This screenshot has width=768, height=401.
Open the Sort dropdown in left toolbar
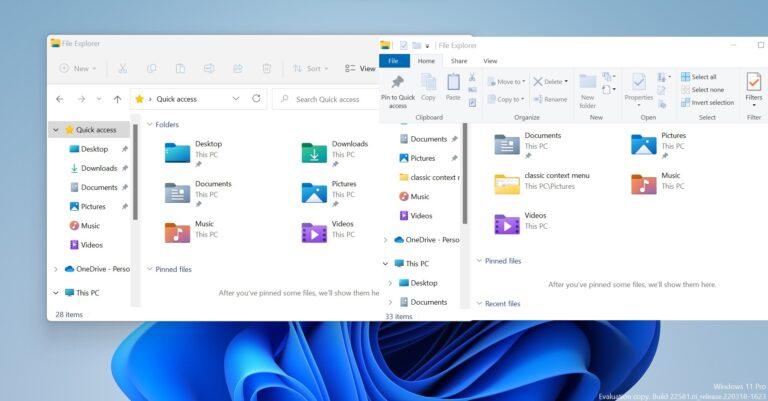(307, 69)
